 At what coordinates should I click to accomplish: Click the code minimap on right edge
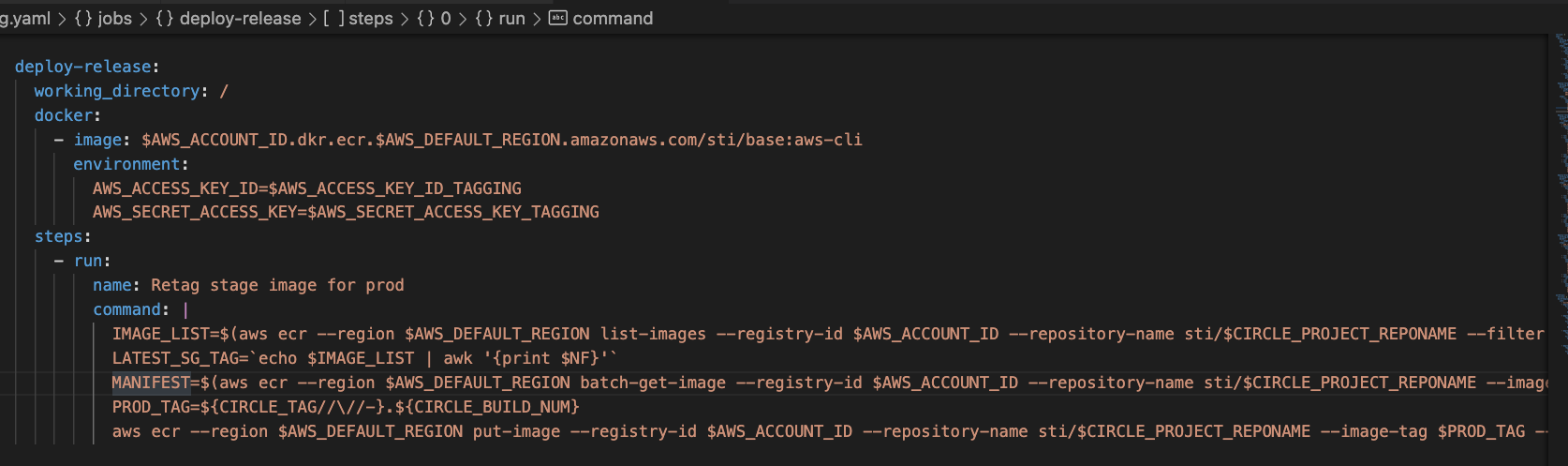[x=1560, y=141]
